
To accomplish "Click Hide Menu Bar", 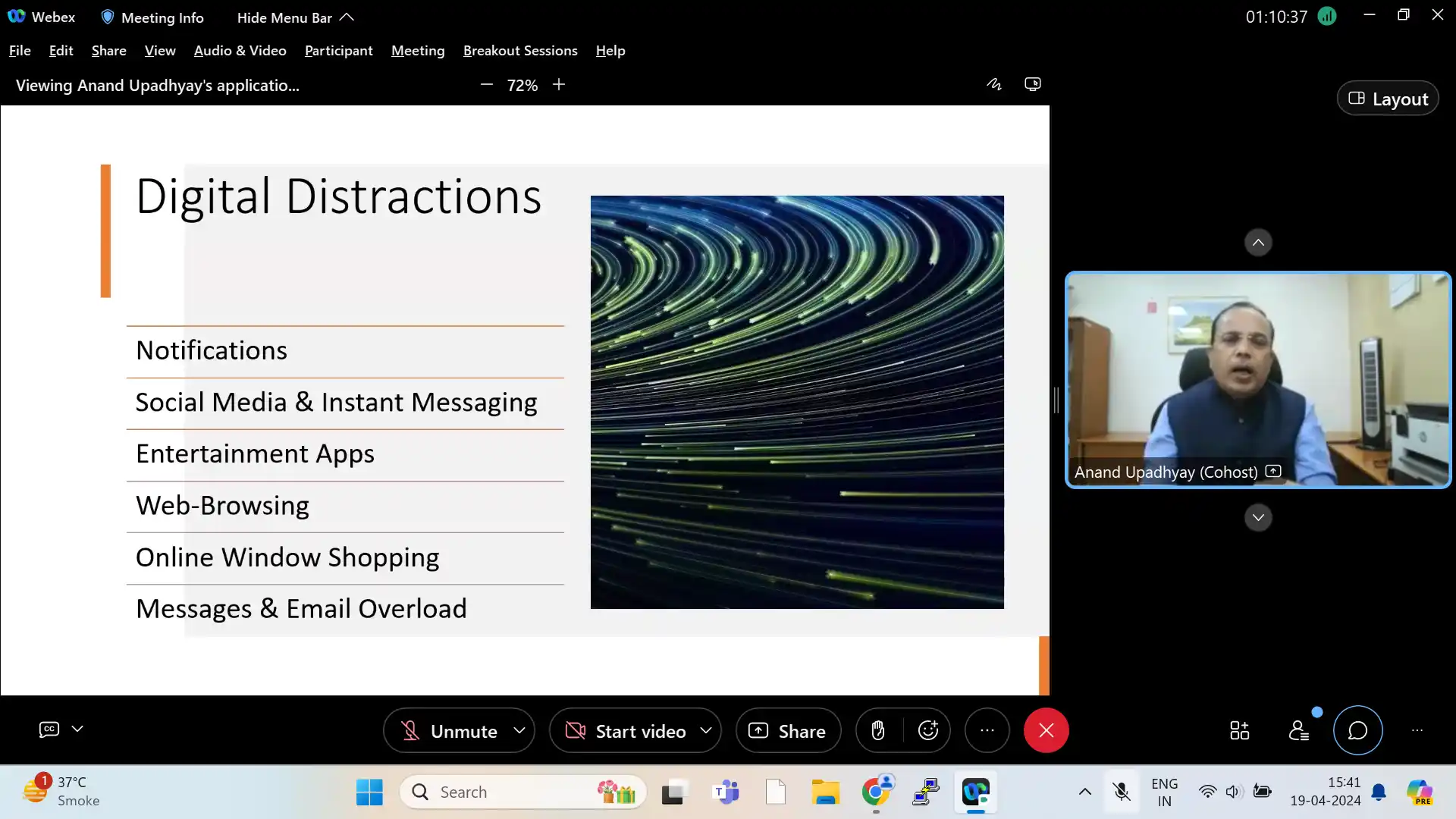I will point(295,17).
